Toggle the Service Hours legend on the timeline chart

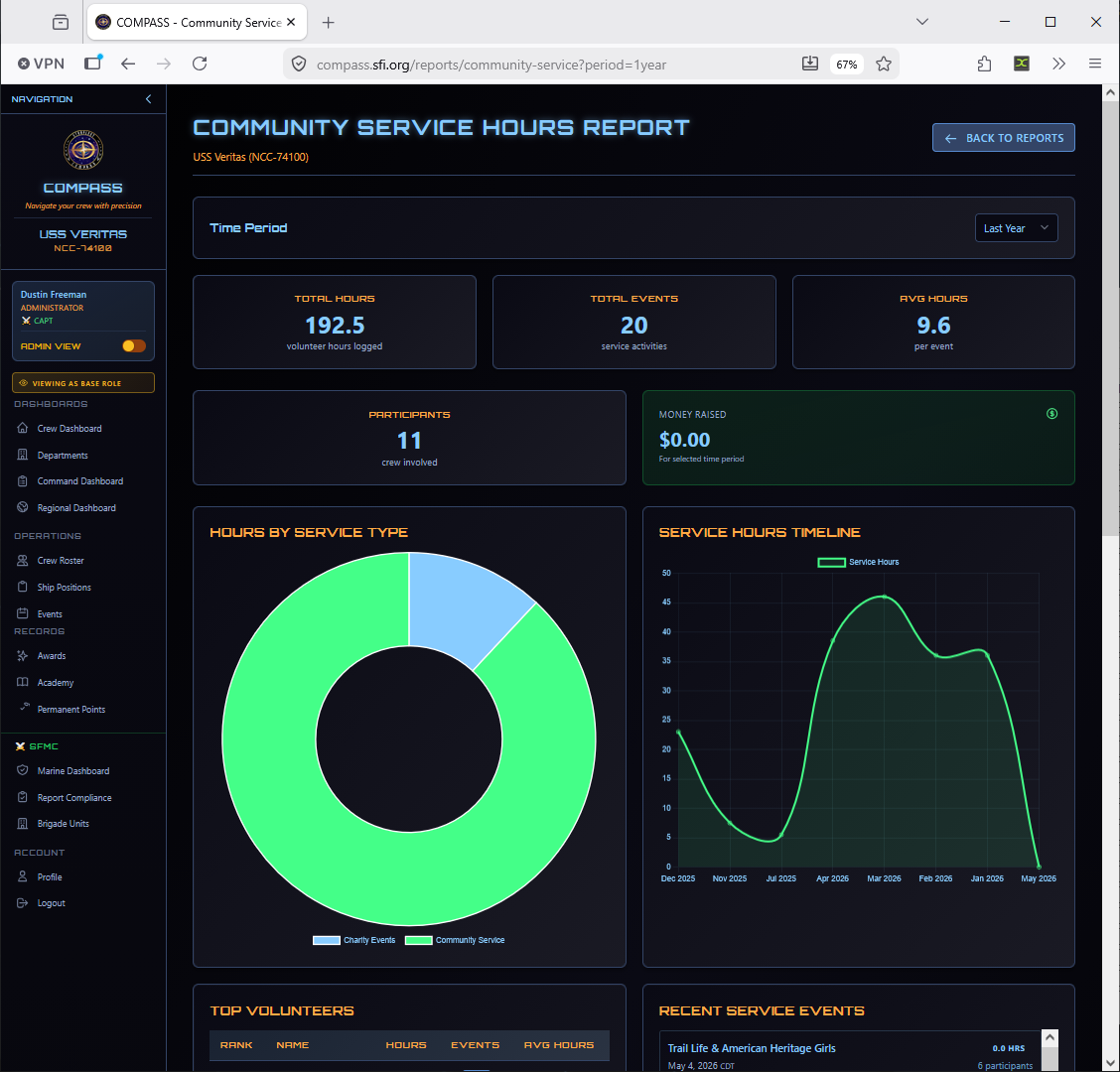[x=858, y=562]
